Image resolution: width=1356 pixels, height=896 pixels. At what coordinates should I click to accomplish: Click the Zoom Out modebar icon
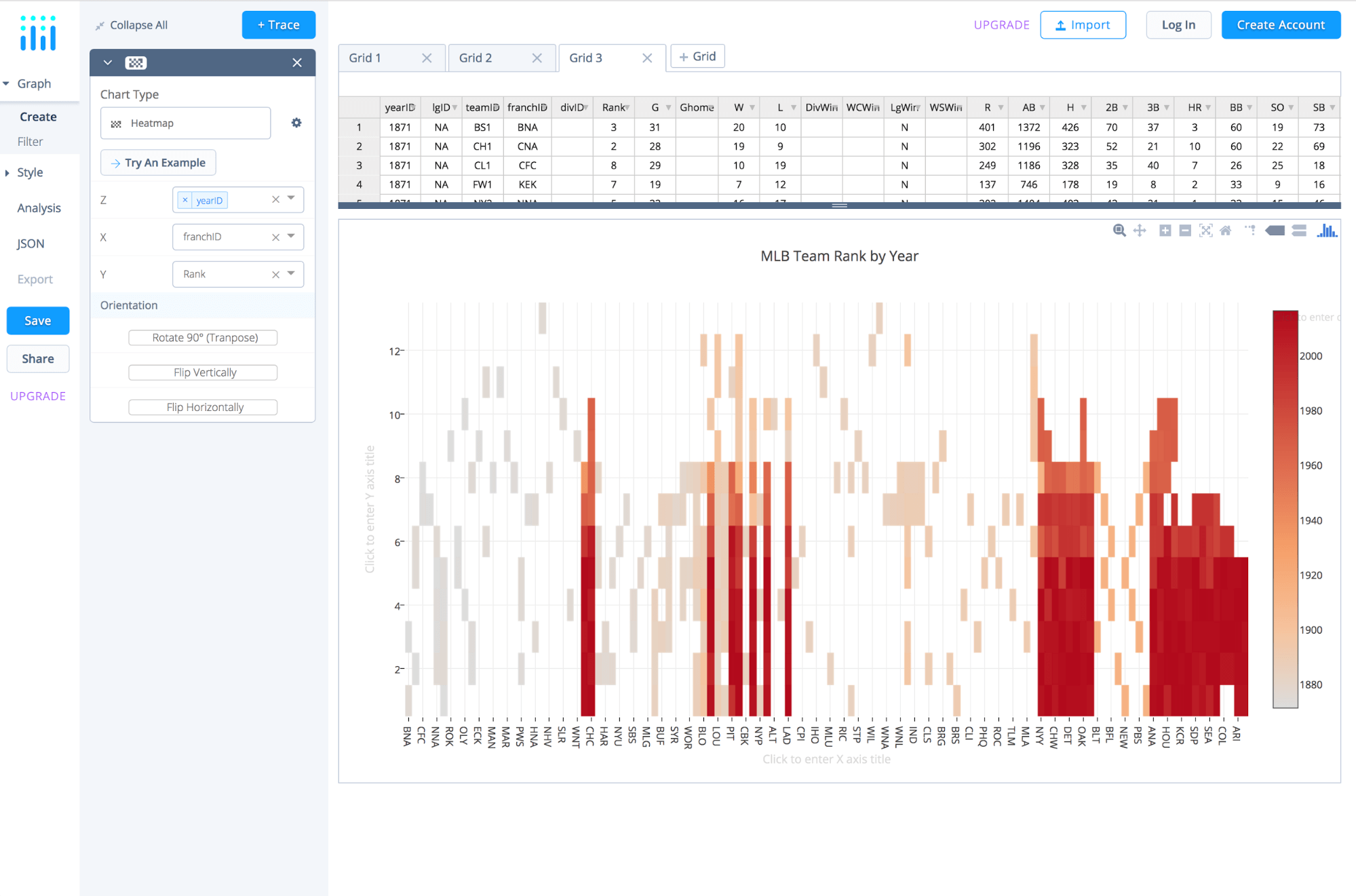1185,231
